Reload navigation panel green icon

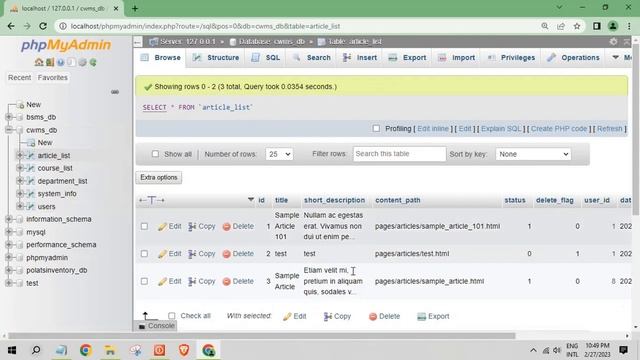(93, 62)
